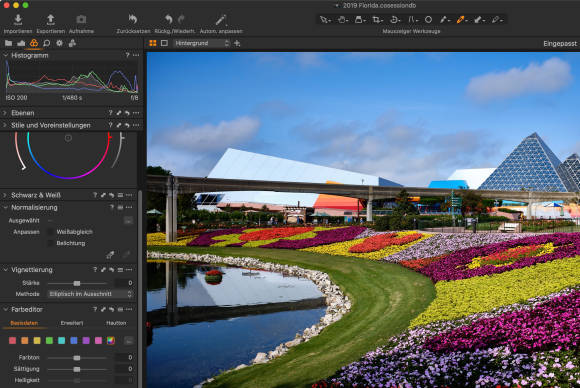Select the keystone correction cursor tool

pos(412,20)
